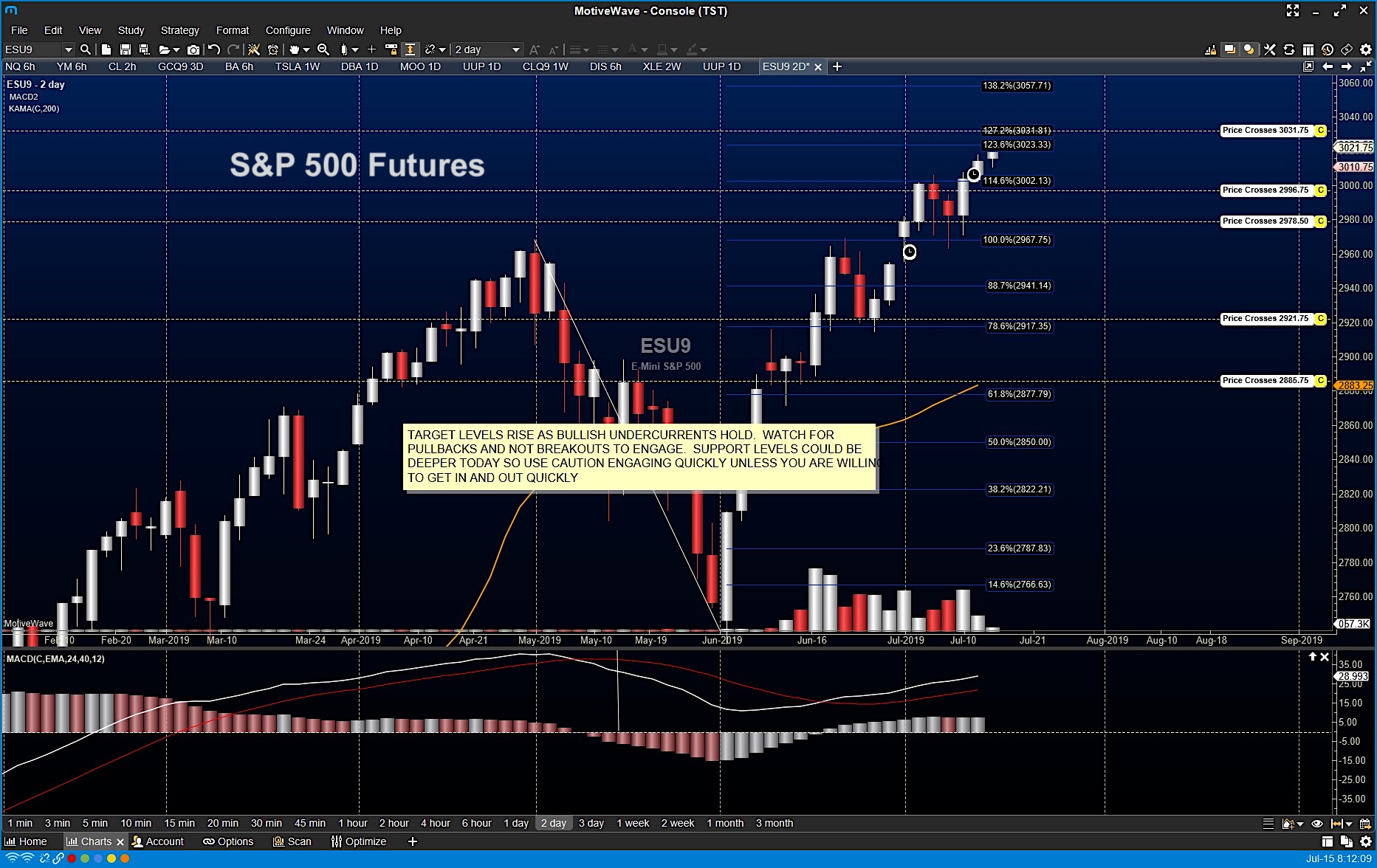Open the wrench and screwdriver tools icon

(x=1270, y=49)
